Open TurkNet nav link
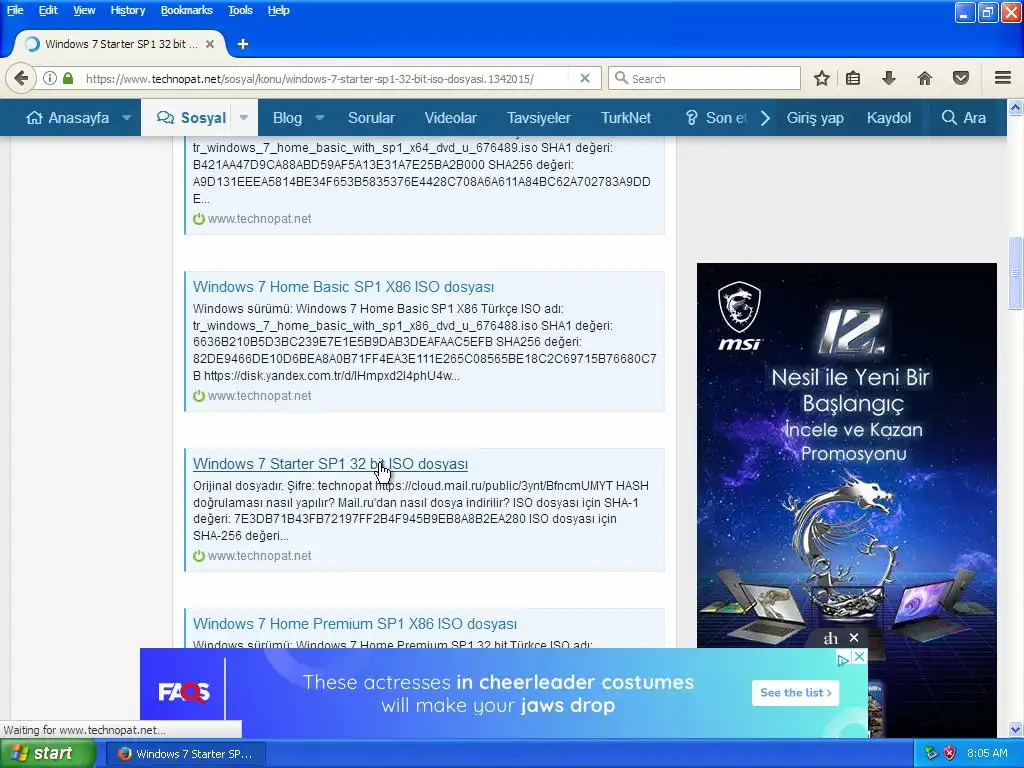The width and height of the screenshot is (1024, 768). click(626, 118)
